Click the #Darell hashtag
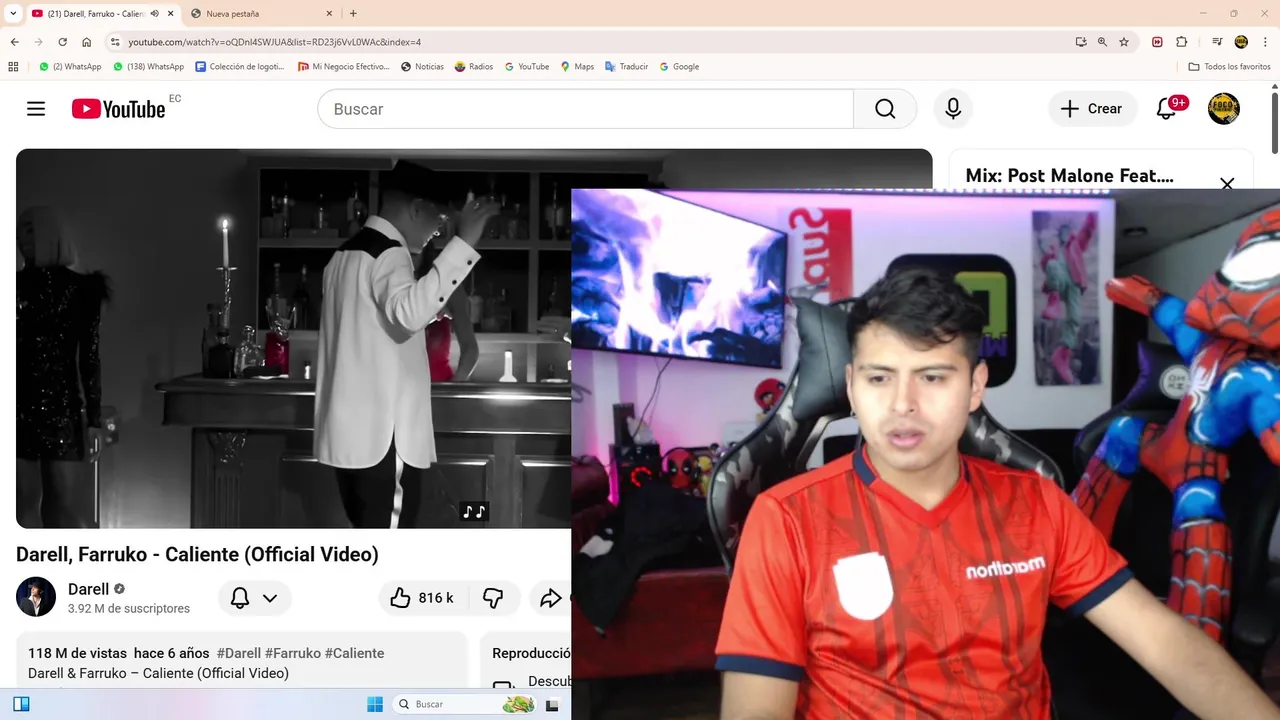This screenshot has width=1280, height=720. [238, 653]
